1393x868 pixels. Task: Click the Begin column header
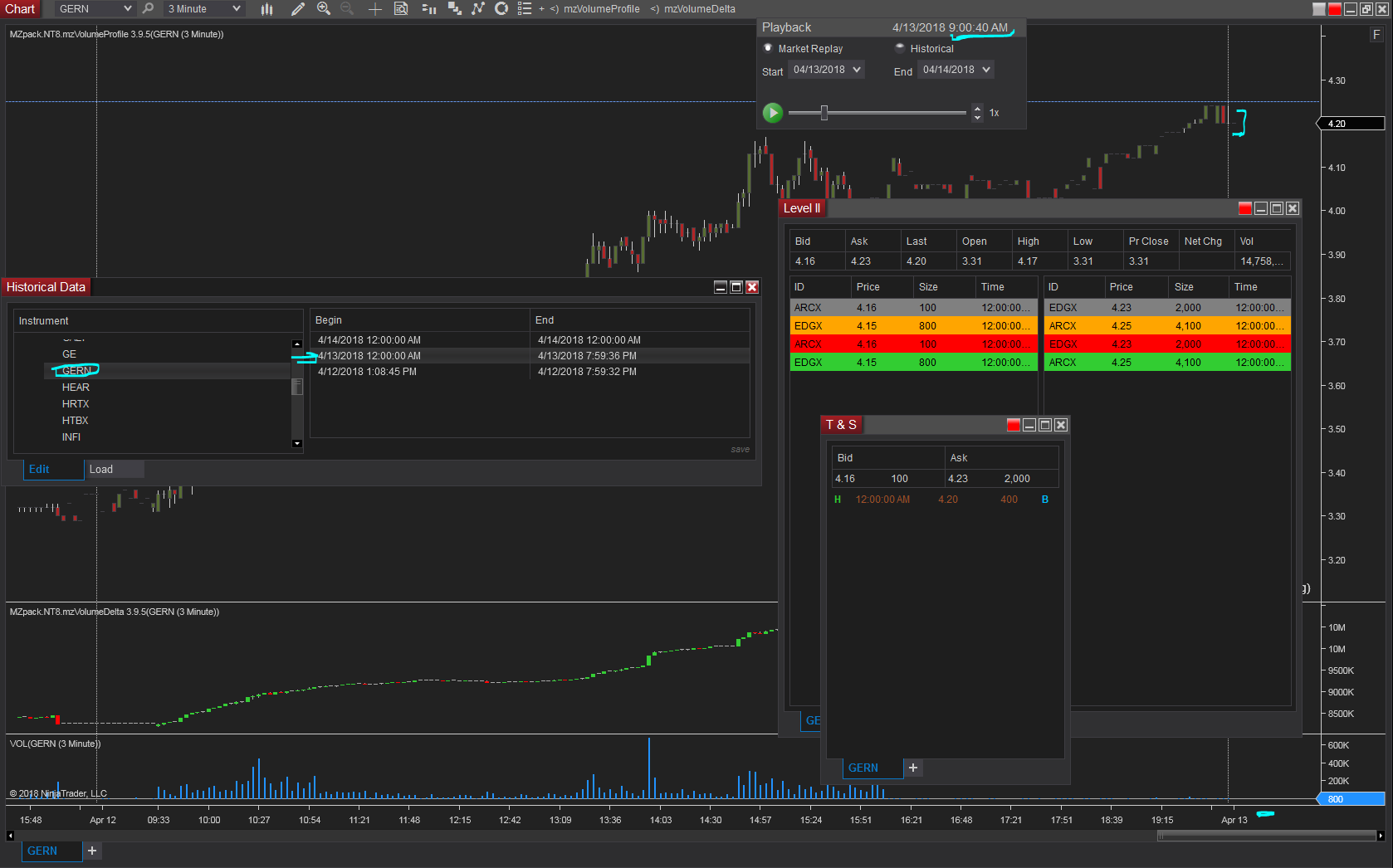(420, 320)
